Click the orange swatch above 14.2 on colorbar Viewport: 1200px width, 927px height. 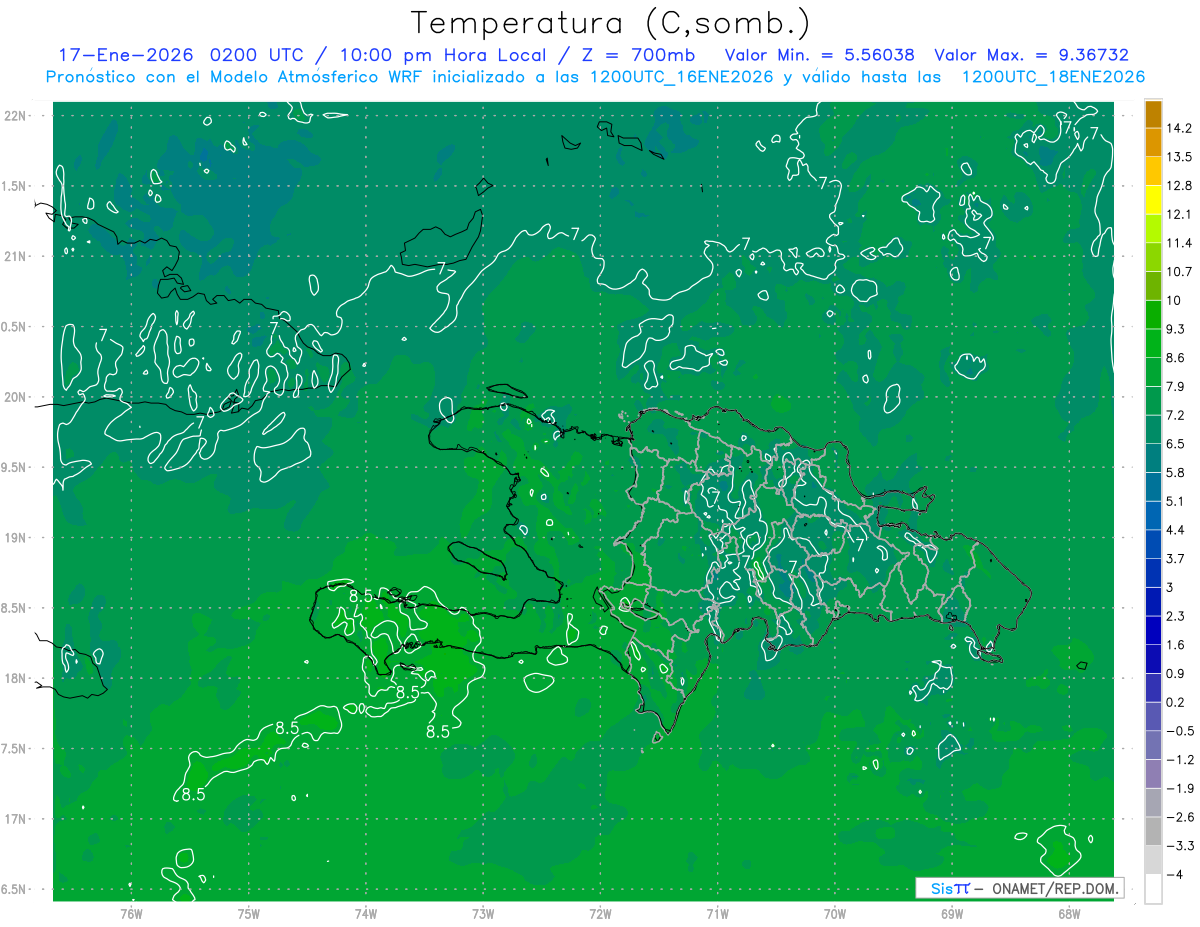pos(1153,114)
